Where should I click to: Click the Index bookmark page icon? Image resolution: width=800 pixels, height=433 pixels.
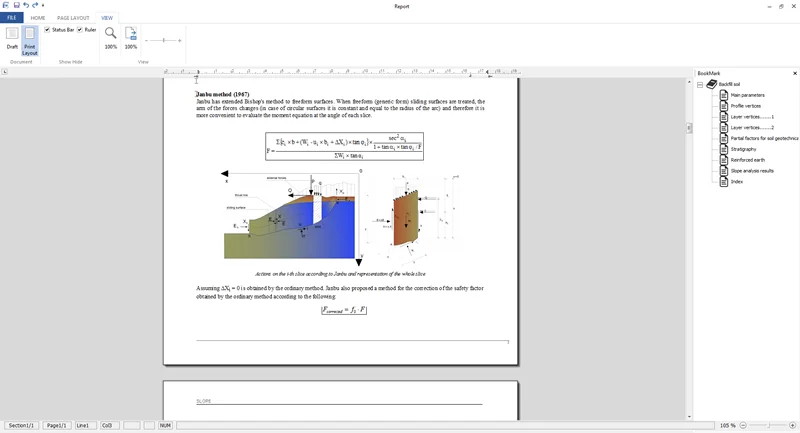tap(723, 182)
